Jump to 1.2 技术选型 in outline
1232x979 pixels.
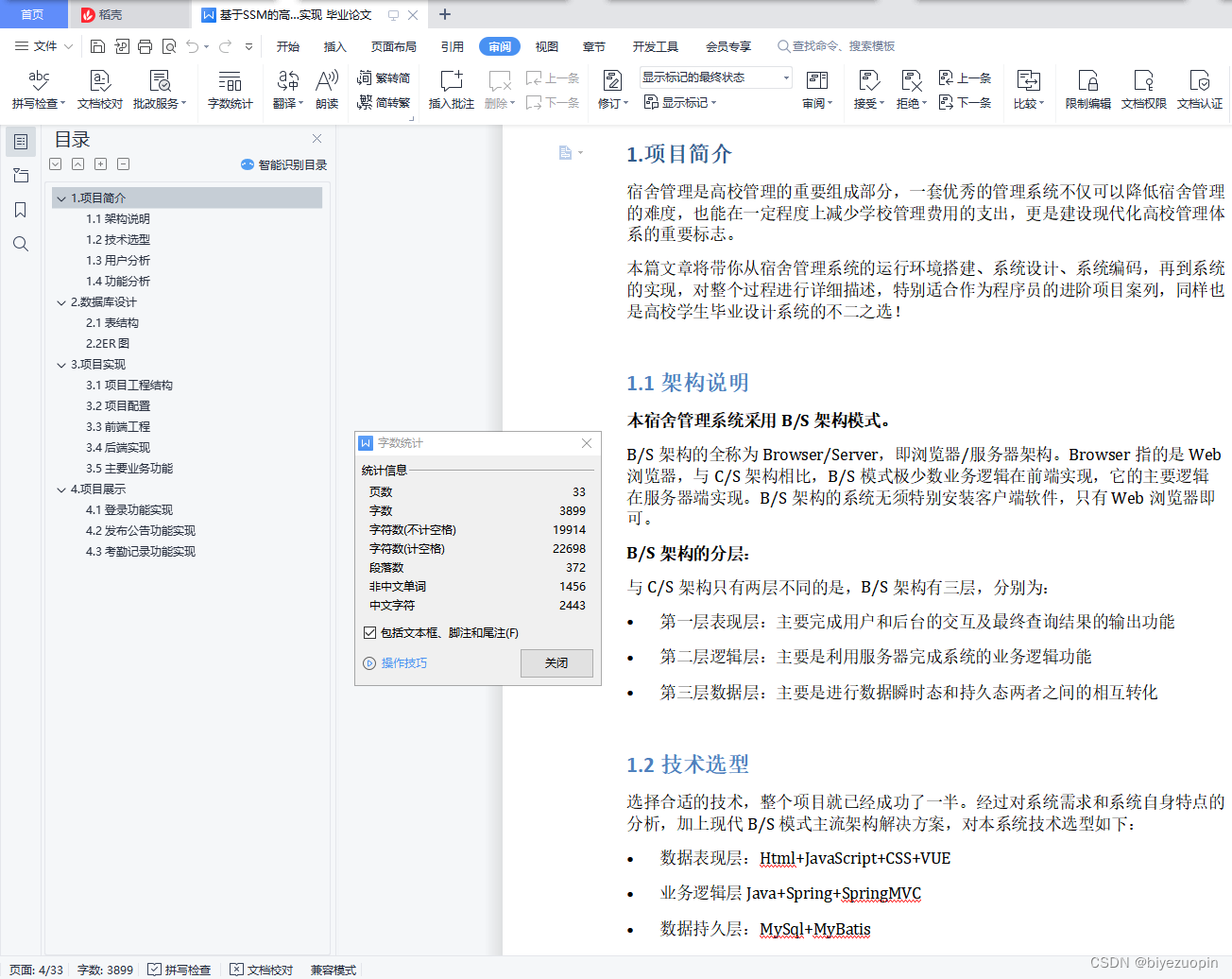118,240
